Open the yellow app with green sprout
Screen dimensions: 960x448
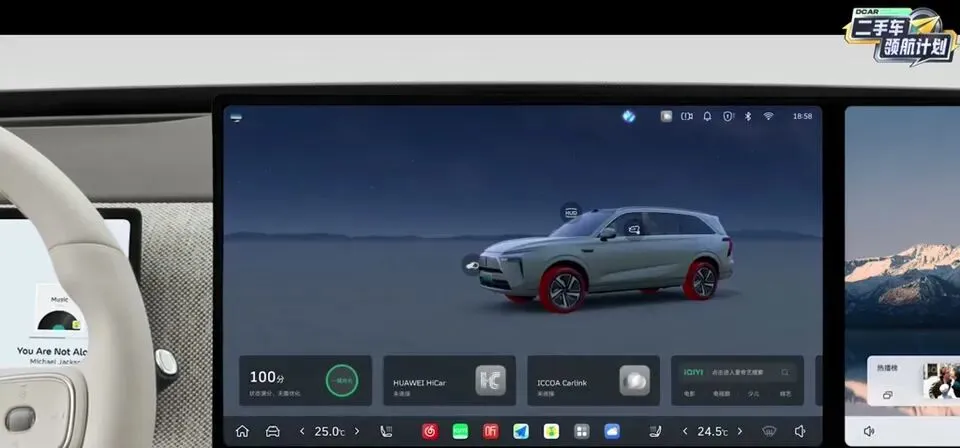coord(551,431)
